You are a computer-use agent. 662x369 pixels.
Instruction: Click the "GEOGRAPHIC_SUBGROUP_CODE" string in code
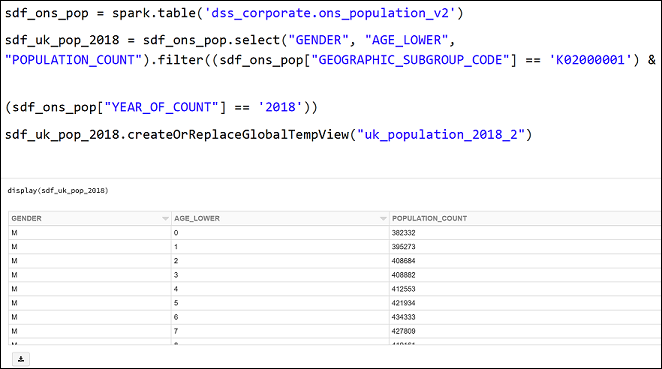(411, 60)
